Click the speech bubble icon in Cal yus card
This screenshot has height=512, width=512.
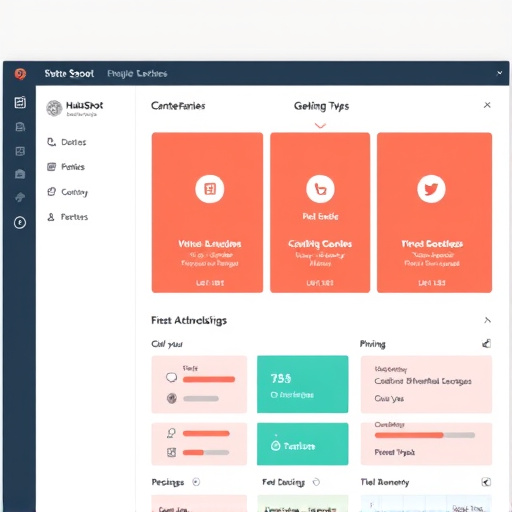point(171,378)
